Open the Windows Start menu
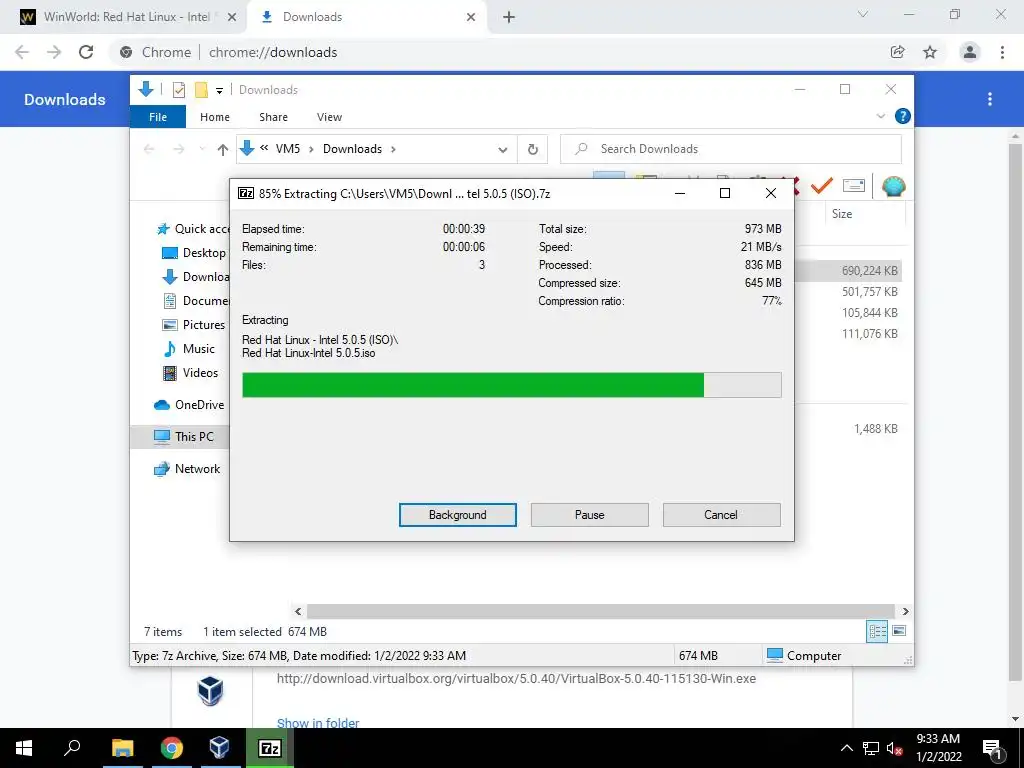1024x768 pixels. pyautogui.click(x=24, y=748)
